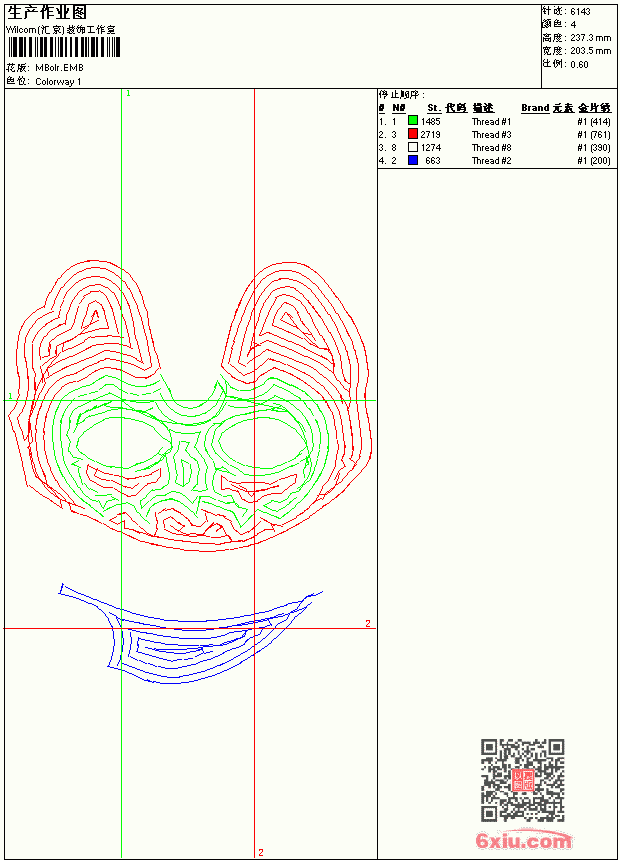
Task: Click the white swatch for Thread #8
Action: tap(413, 147)
